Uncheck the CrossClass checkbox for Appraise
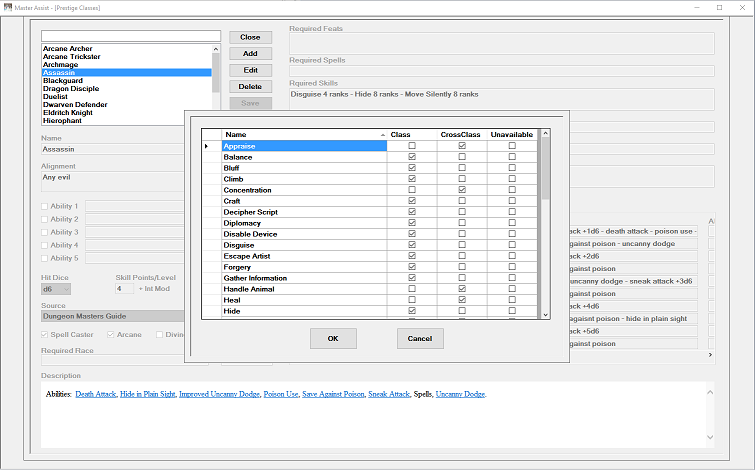Viewport: 755px width, 470px height. [462, 145]
